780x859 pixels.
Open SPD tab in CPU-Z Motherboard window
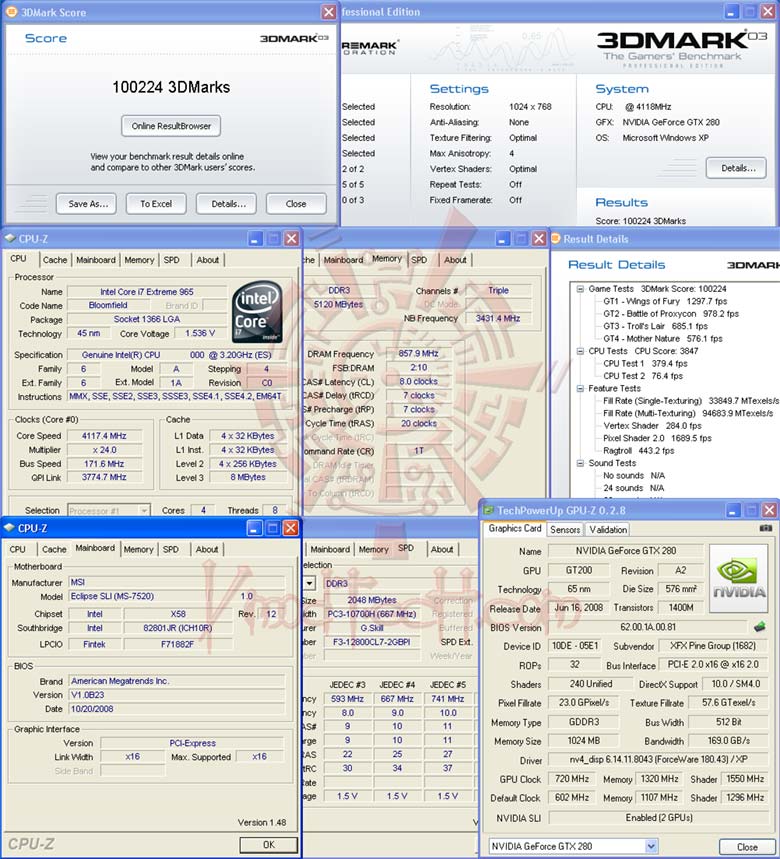pos(170,549)
